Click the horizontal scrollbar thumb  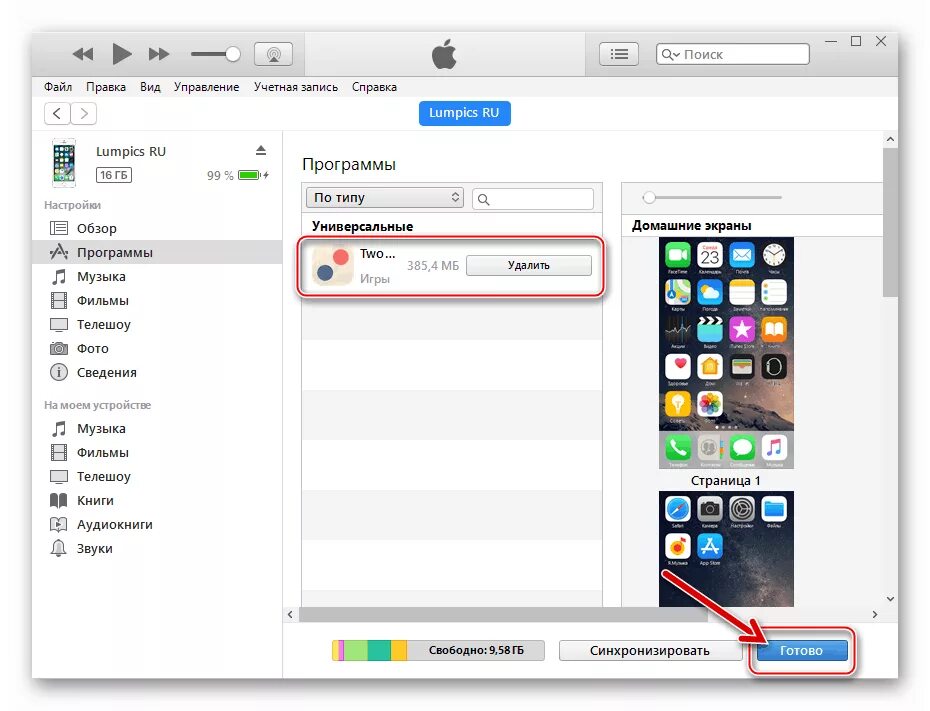click(x=503, y=614)
